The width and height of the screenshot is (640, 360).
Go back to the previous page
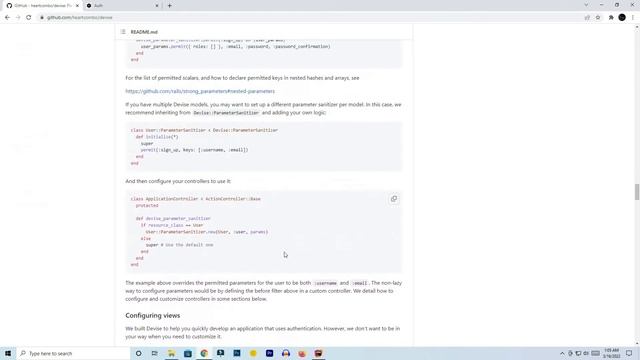click(7, 18)
